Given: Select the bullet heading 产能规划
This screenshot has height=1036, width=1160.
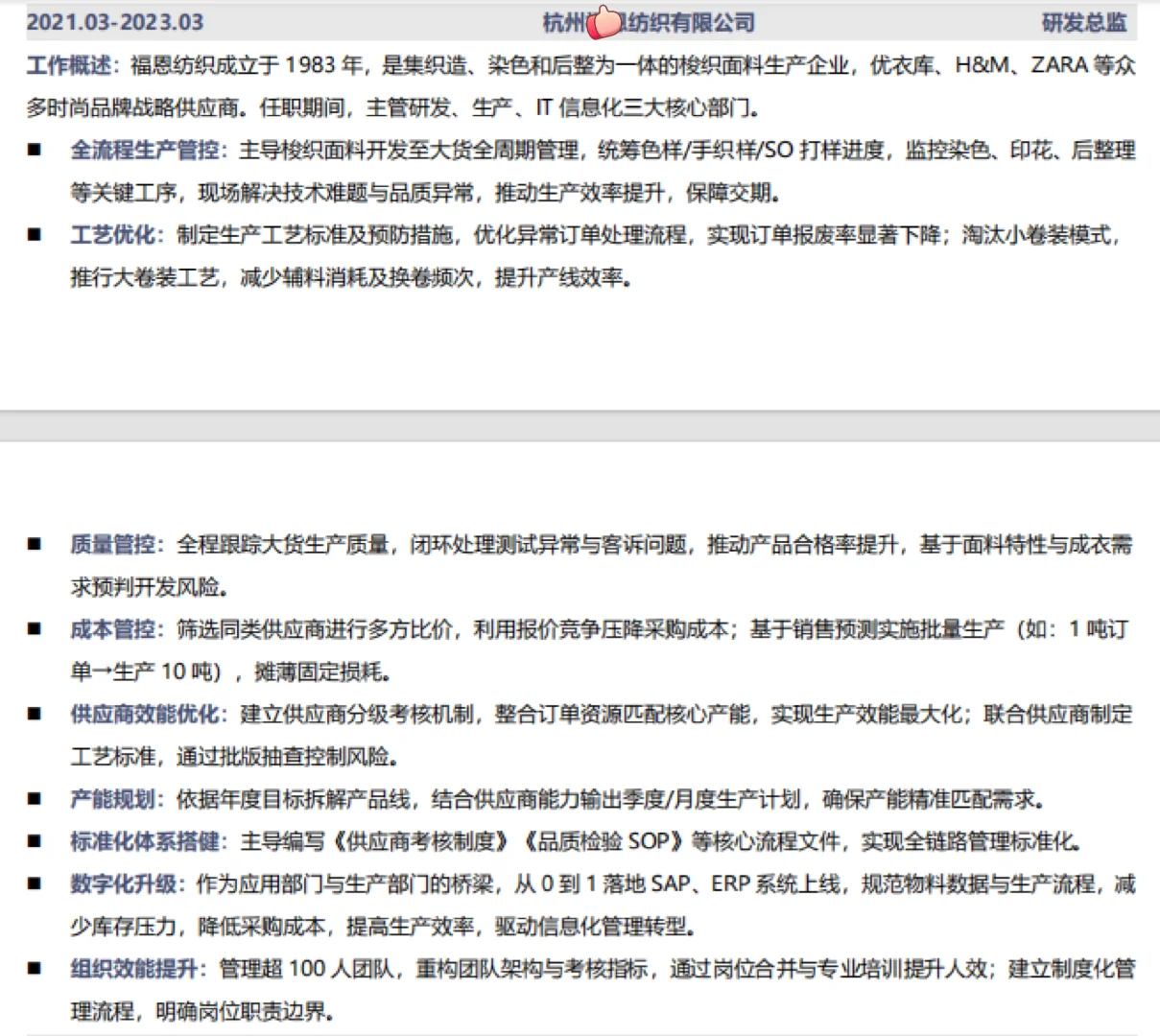Looking at the screenshot, I should pos(113,799).
